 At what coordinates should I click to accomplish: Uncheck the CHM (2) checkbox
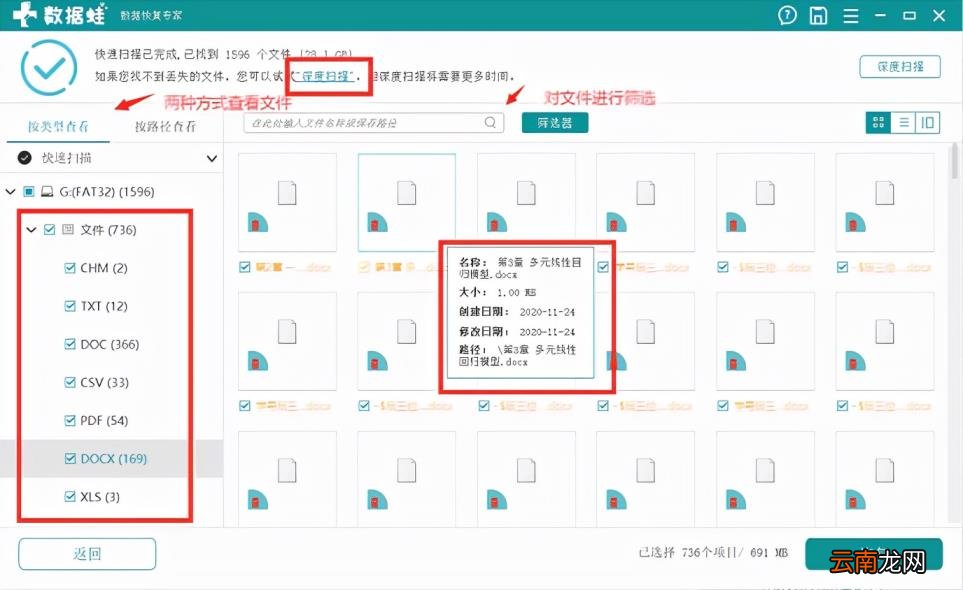click(70, 268)
